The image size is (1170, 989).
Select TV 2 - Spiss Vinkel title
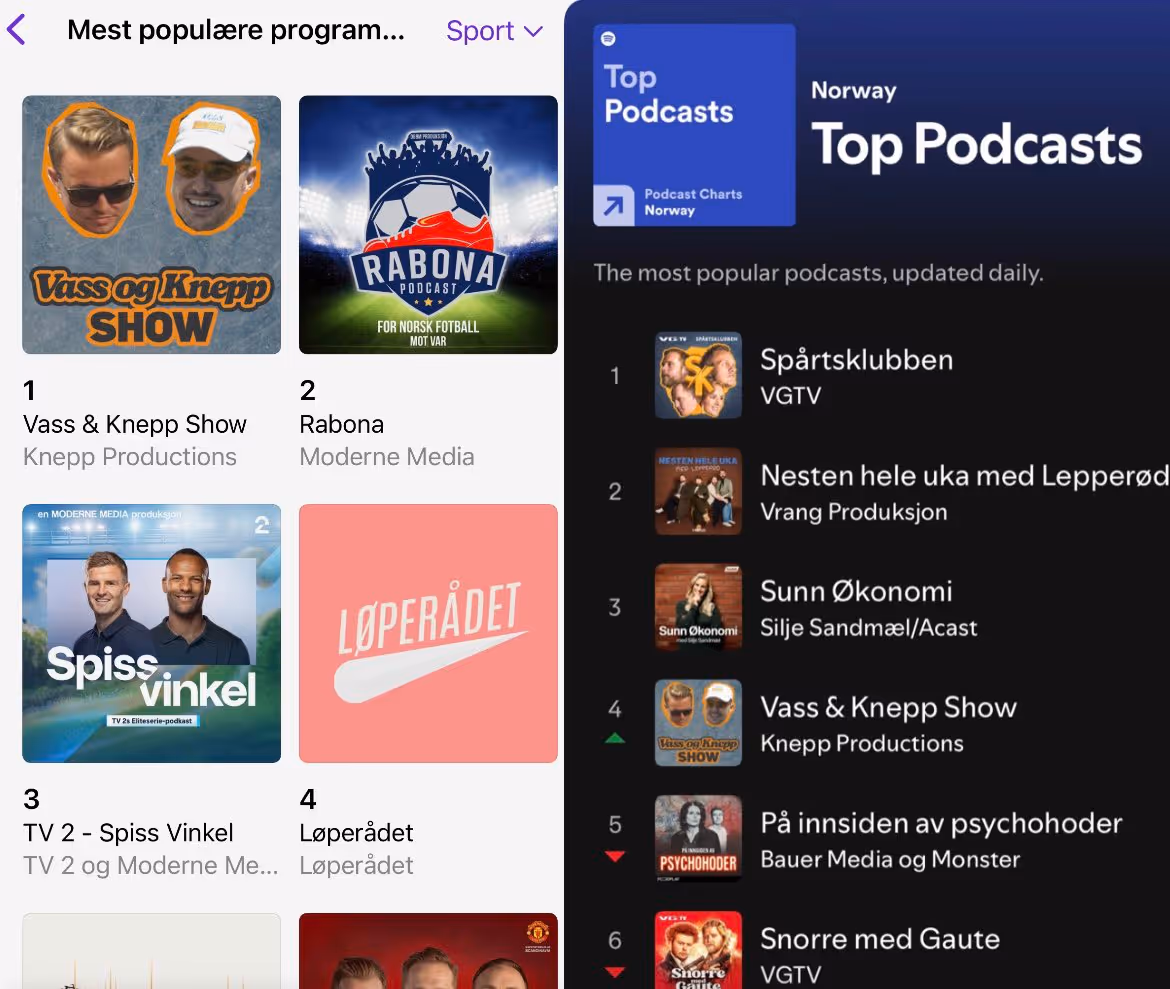click(128, 832)
